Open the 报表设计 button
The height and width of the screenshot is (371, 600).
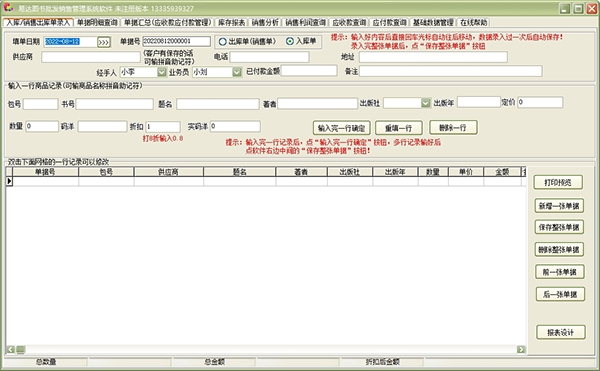click(x=561, y=332)
